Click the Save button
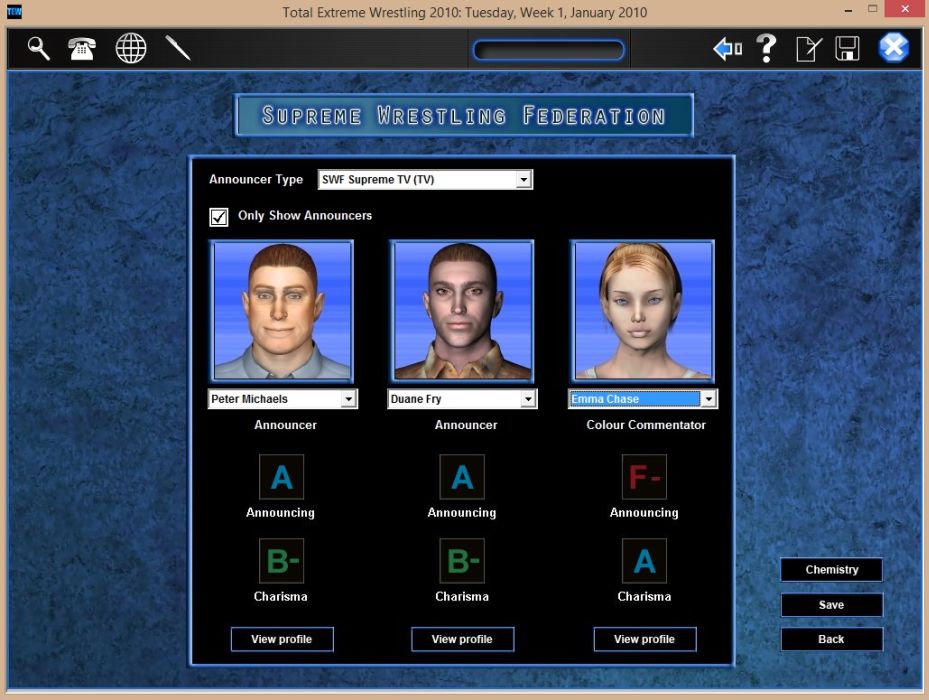The height and width of the screenshot is (700, 929). pyautogui.click(x=832, y=605)
